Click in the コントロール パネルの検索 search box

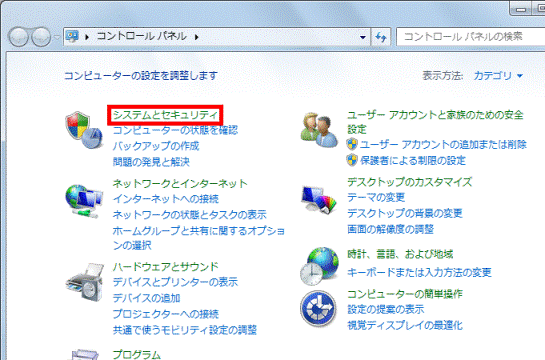click(471, 36)
